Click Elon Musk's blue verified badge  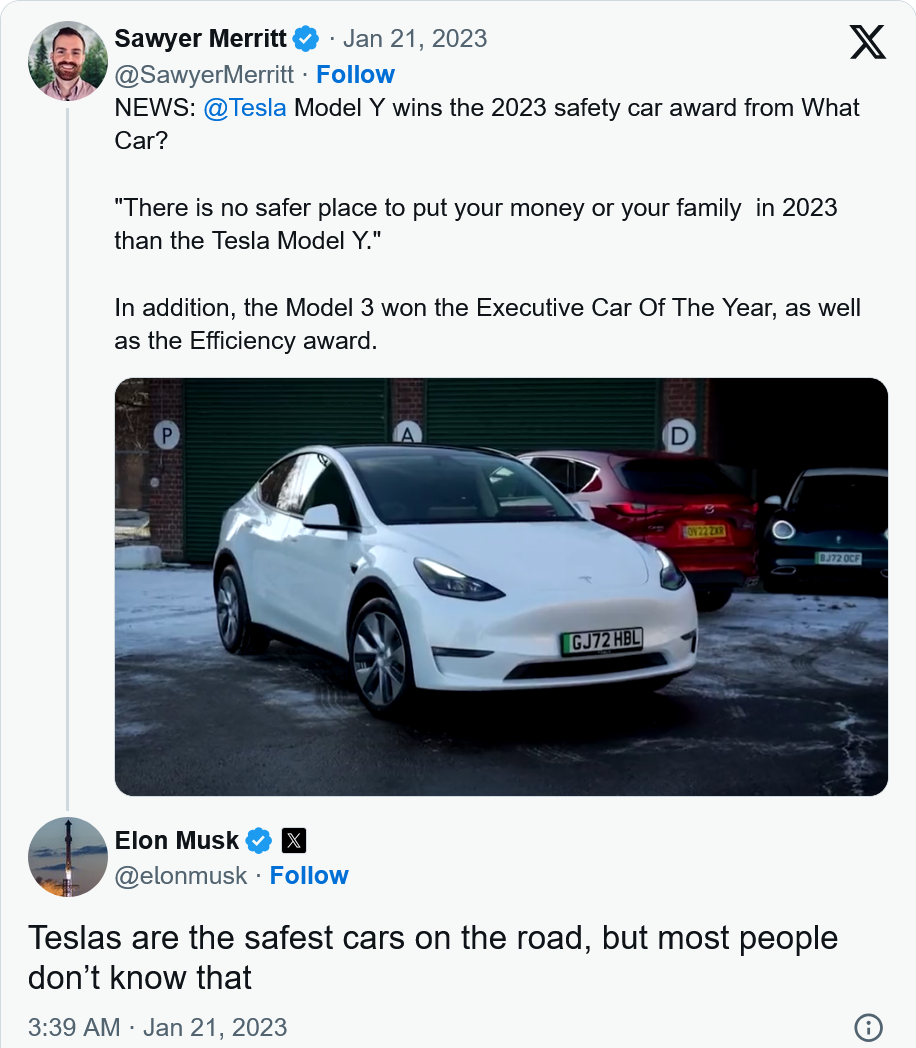[259, 841]
